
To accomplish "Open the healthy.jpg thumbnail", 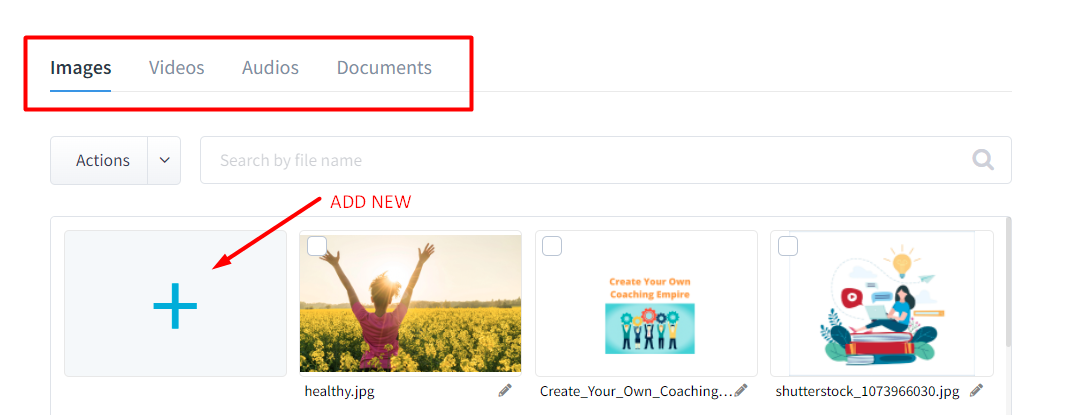I will tap(411, 303).
